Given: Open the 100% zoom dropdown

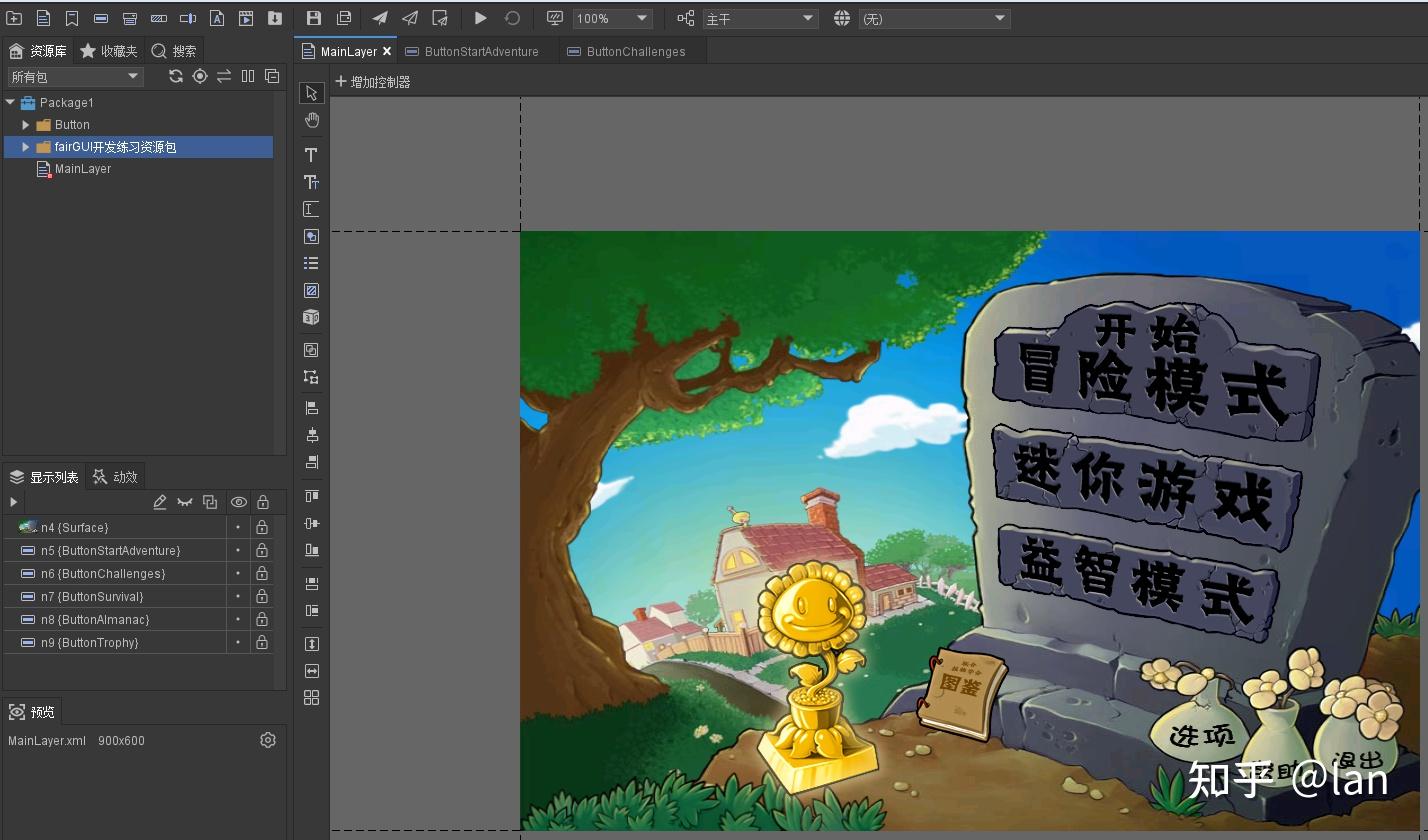Looking at the screenshot, I should [x=613, y=18].
